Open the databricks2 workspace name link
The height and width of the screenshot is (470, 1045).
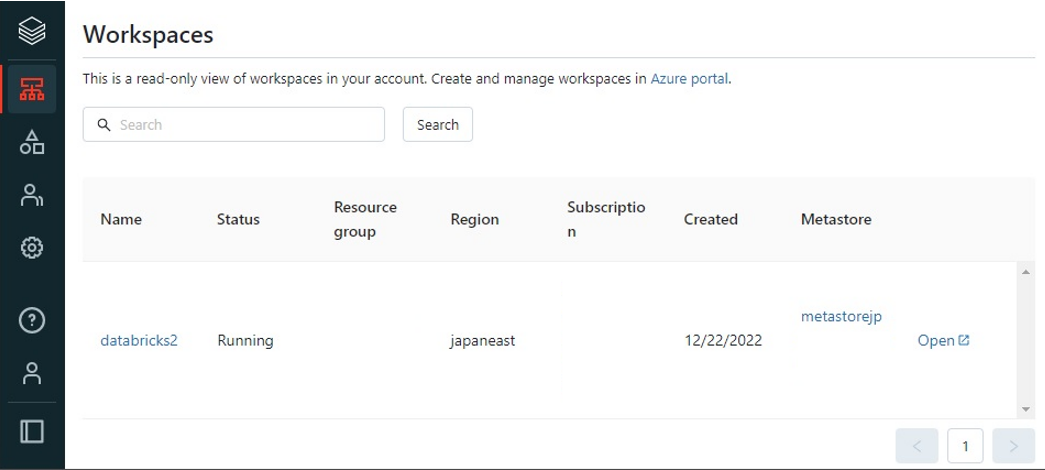(139, 340)
